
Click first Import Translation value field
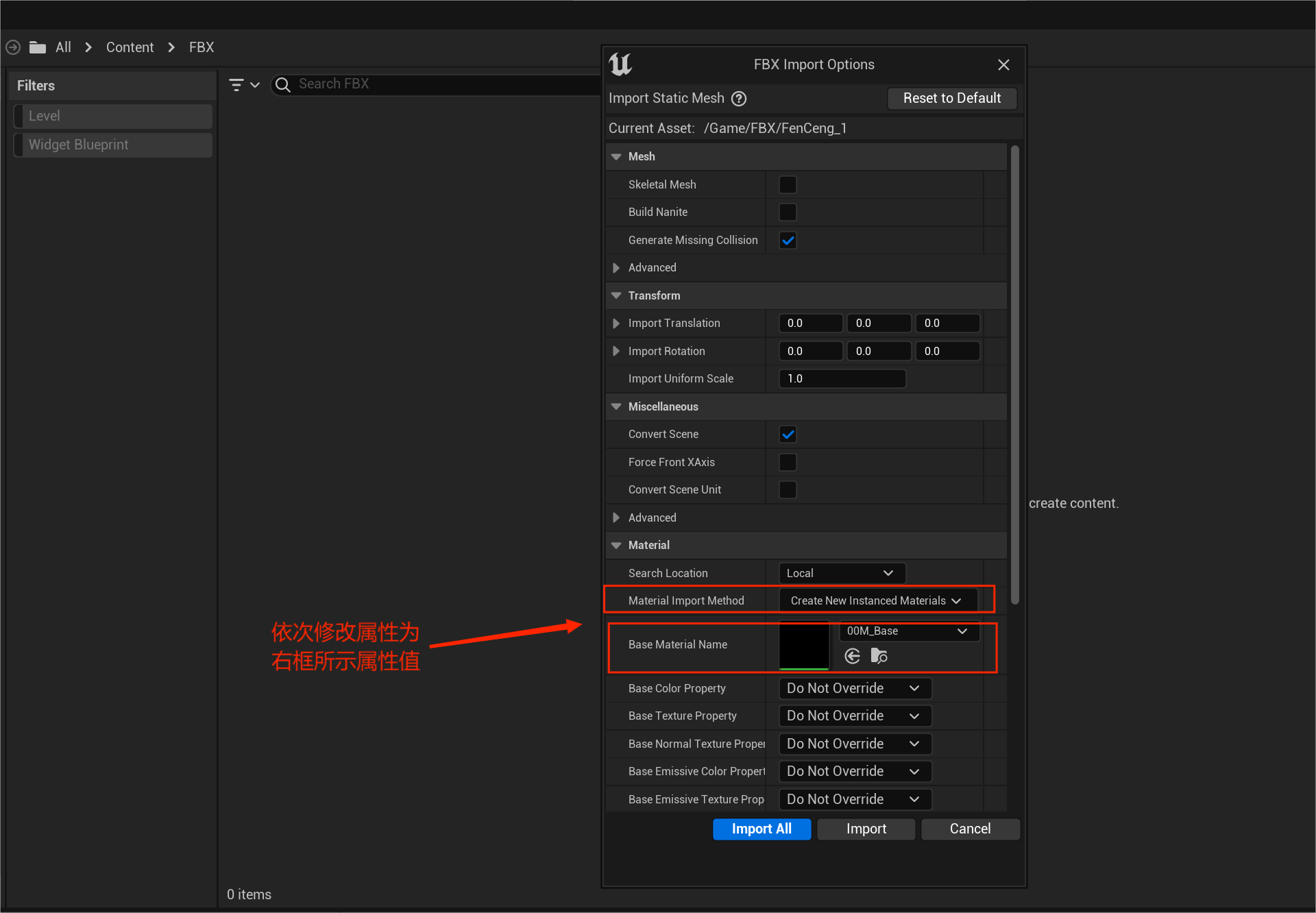tap(811, 324)
